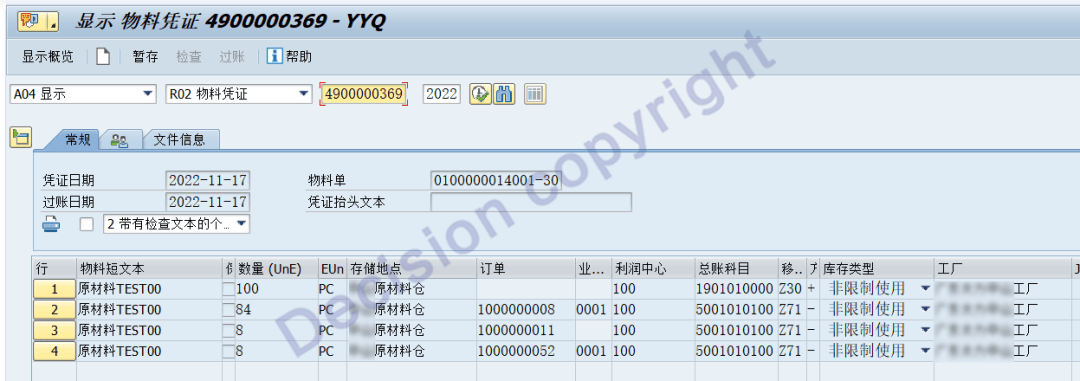Click the 检查 toolbar button

[189, 56]
